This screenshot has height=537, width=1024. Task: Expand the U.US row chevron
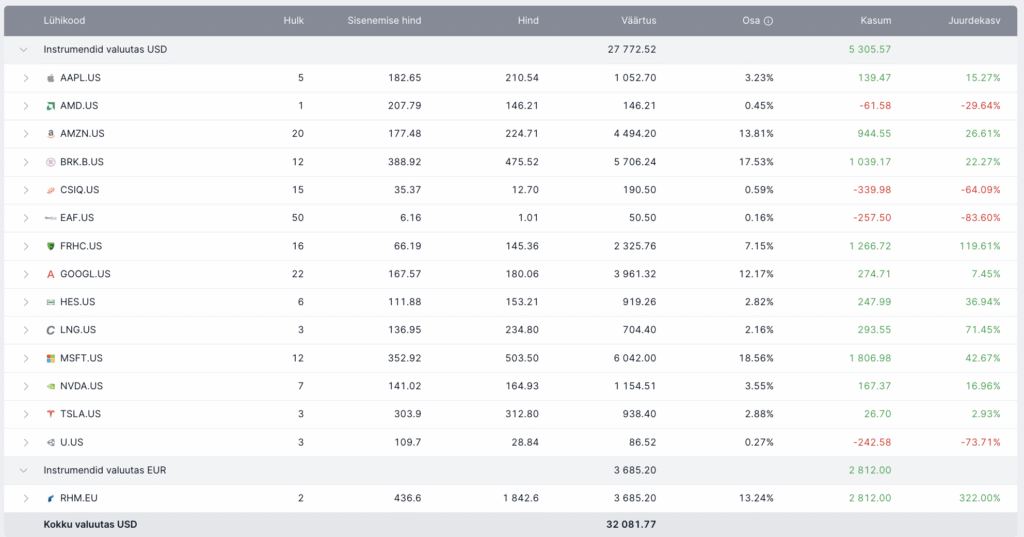click(x=25, y=442)
